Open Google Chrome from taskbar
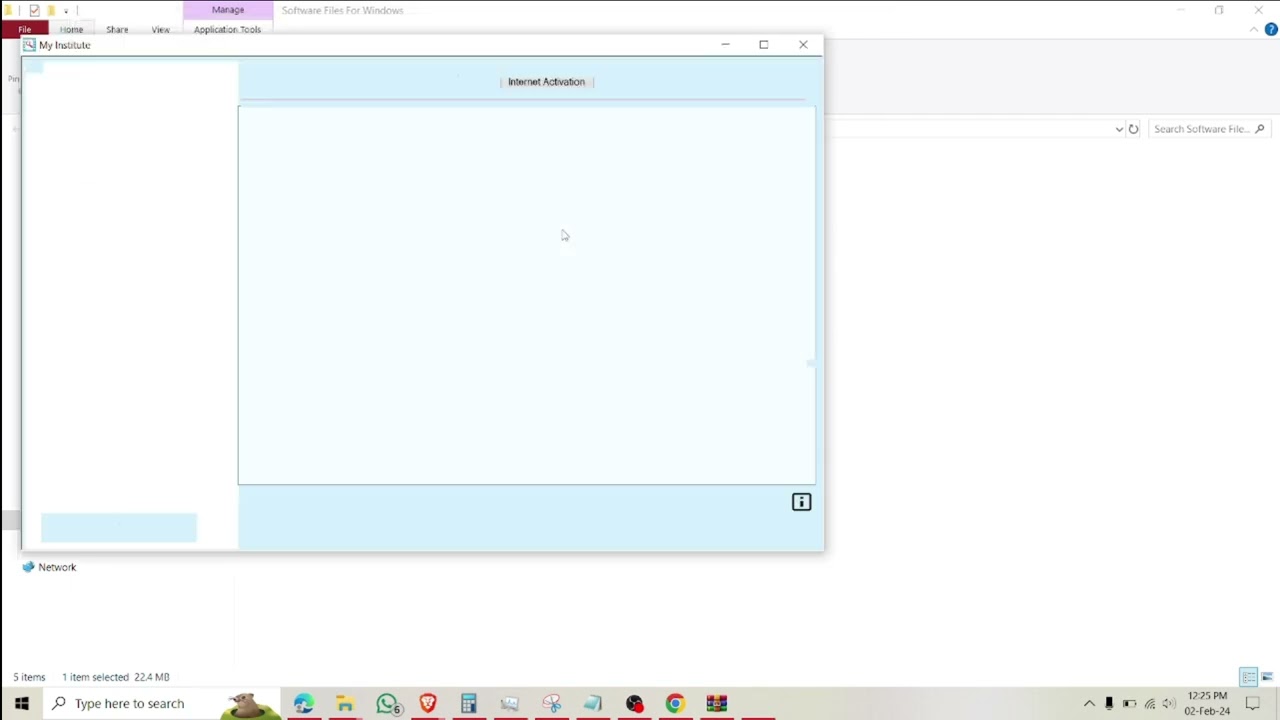The image size is (1280, 720). pyautogui.click(x=675, y=703)
